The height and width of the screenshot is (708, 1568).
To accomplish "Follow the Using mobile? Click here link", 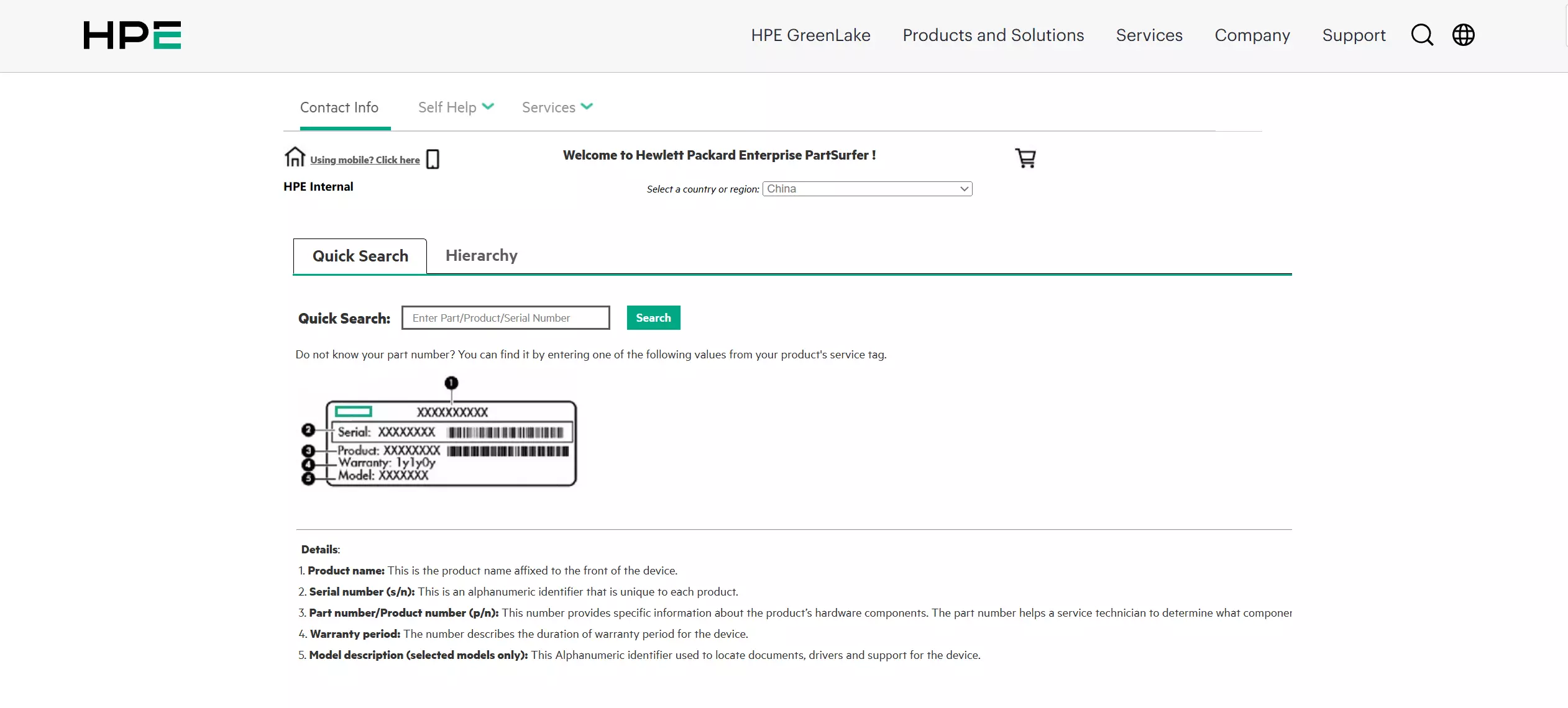I will pos(365,160).
